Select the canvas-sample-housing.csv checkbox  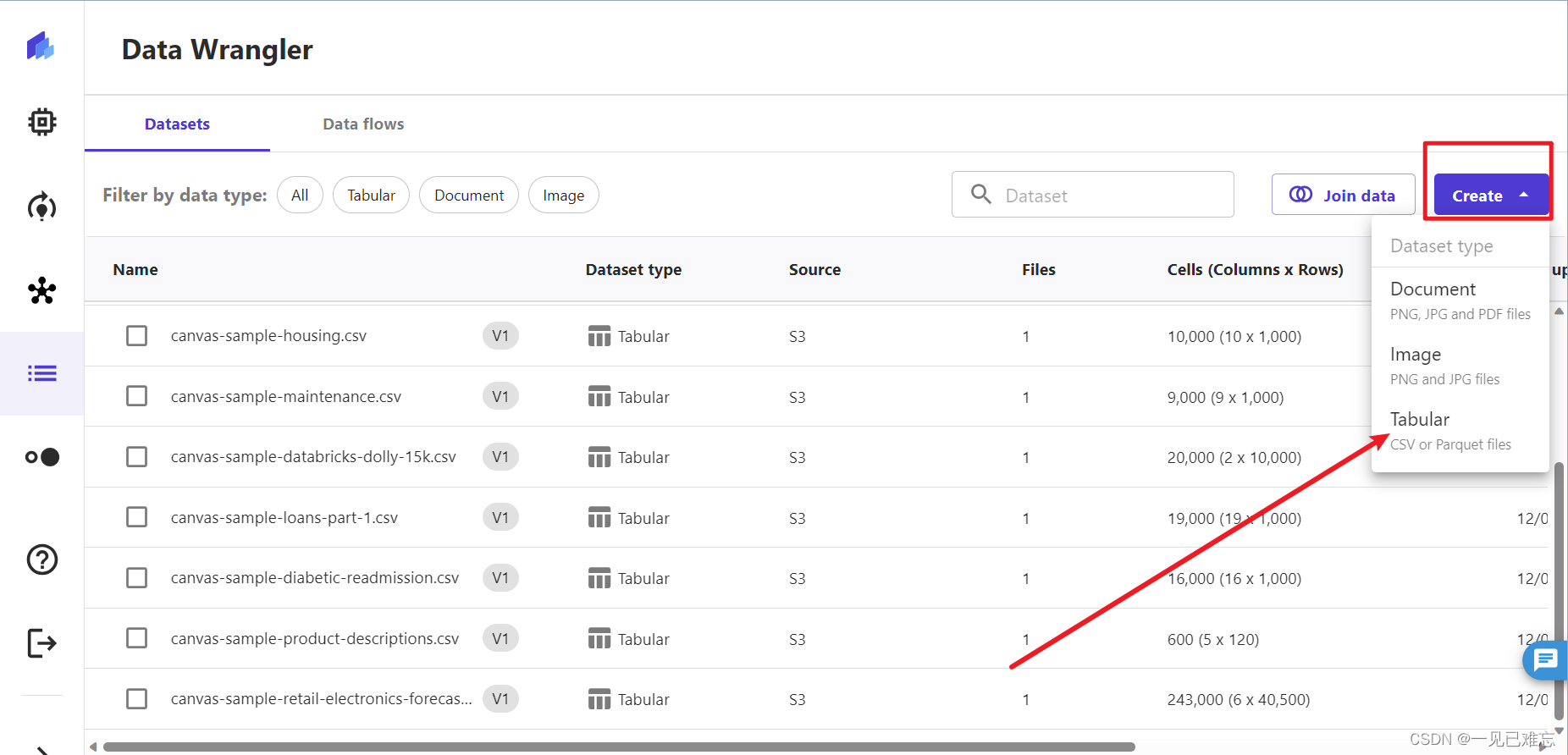click(x=136, y=336)
